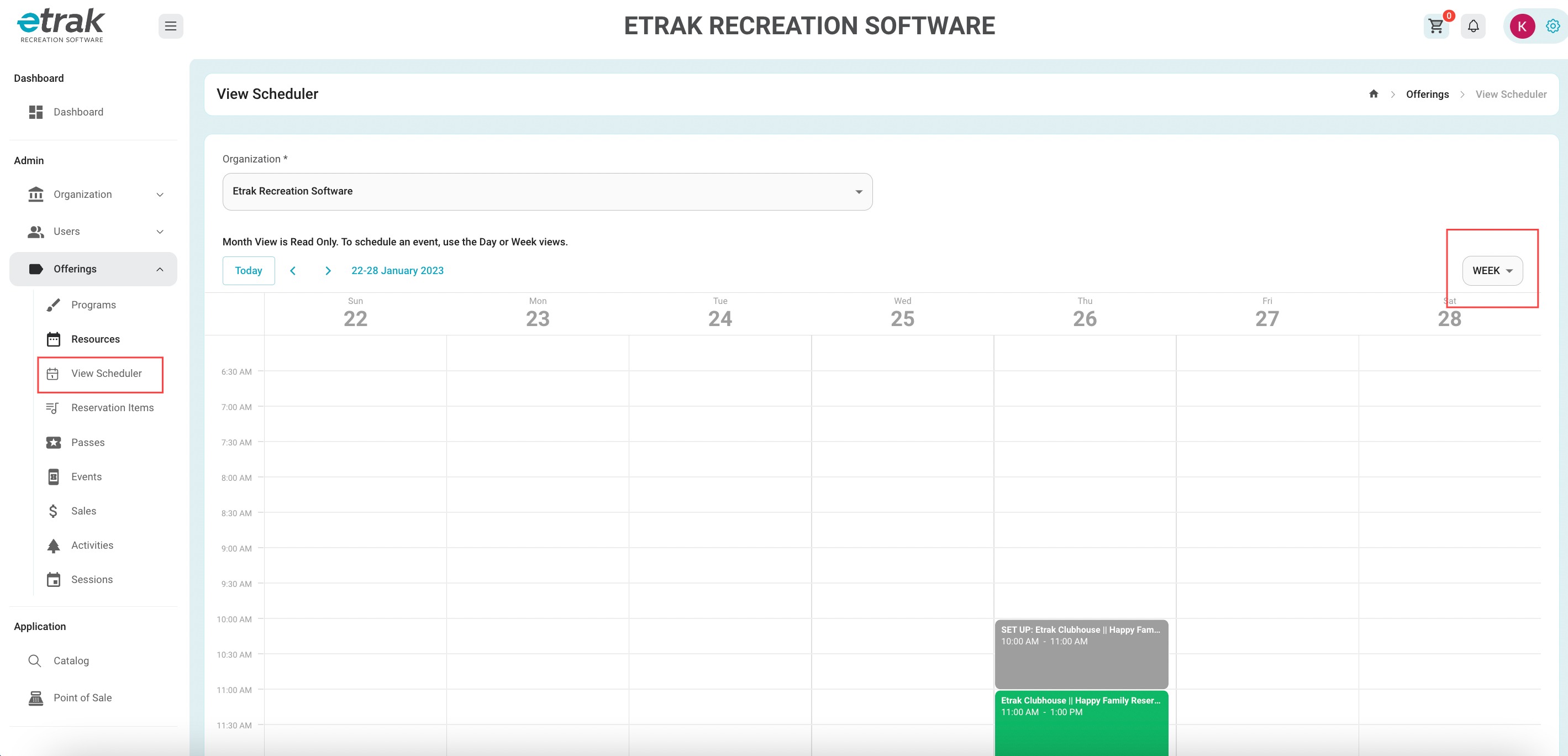
Task: Open Resources in the sidebar
Action: pyautogui.click(x=96, y=339)
